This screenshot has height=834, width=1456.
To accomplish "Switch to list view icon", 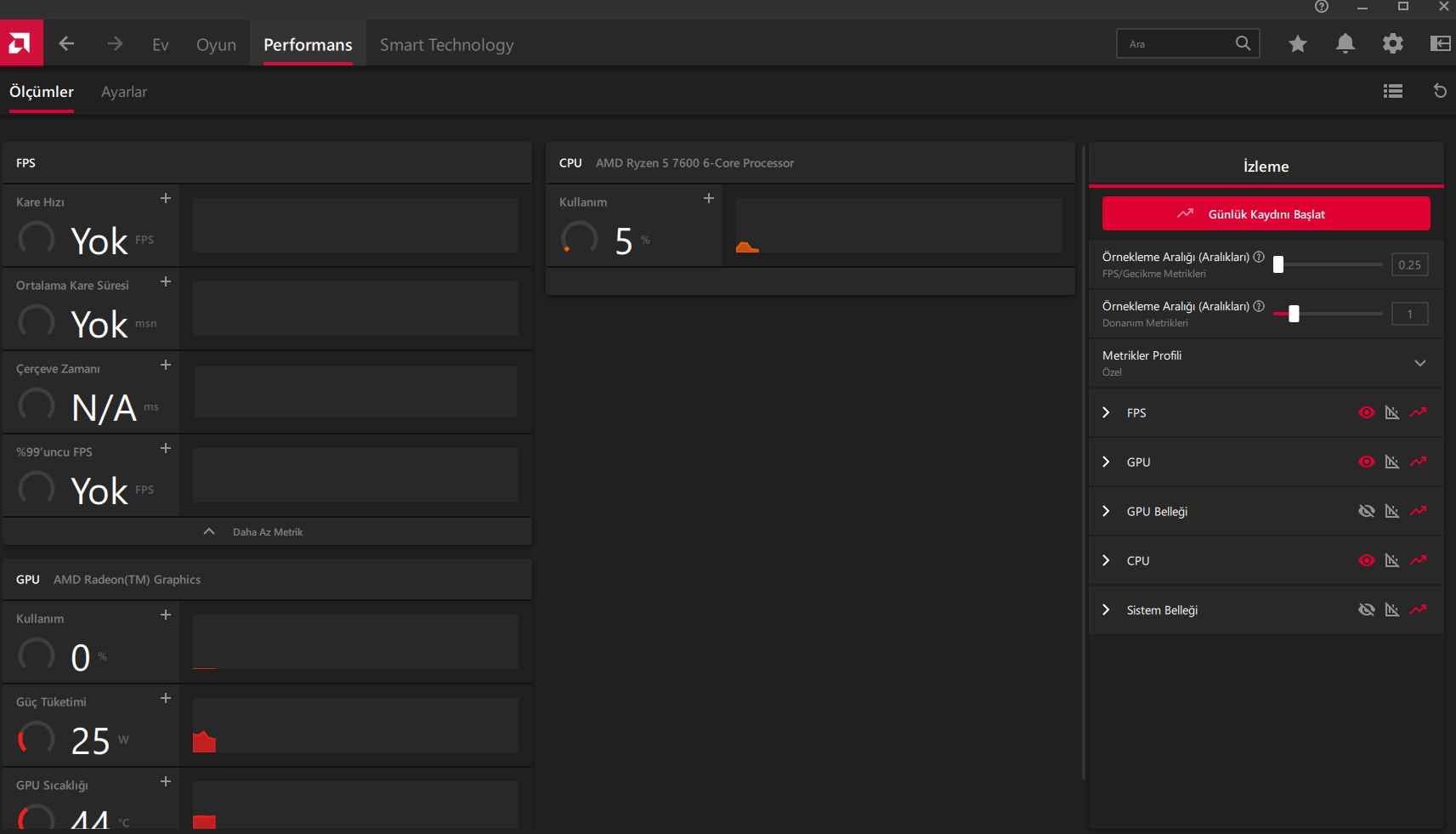I will [1392, 91].
